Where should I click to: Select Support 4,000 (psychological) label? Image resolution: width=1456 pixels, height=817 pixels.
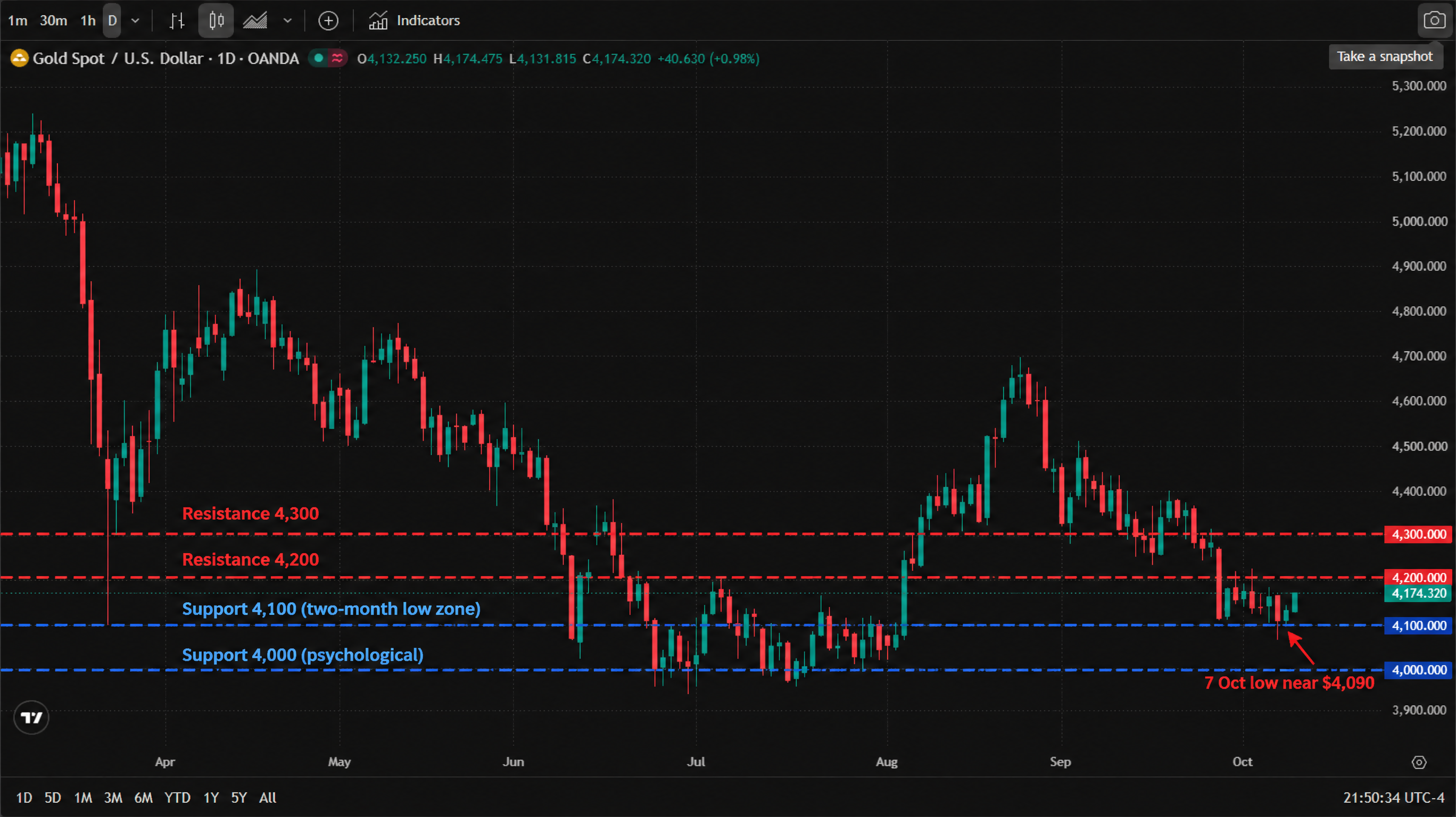click(x=302, y=655)
